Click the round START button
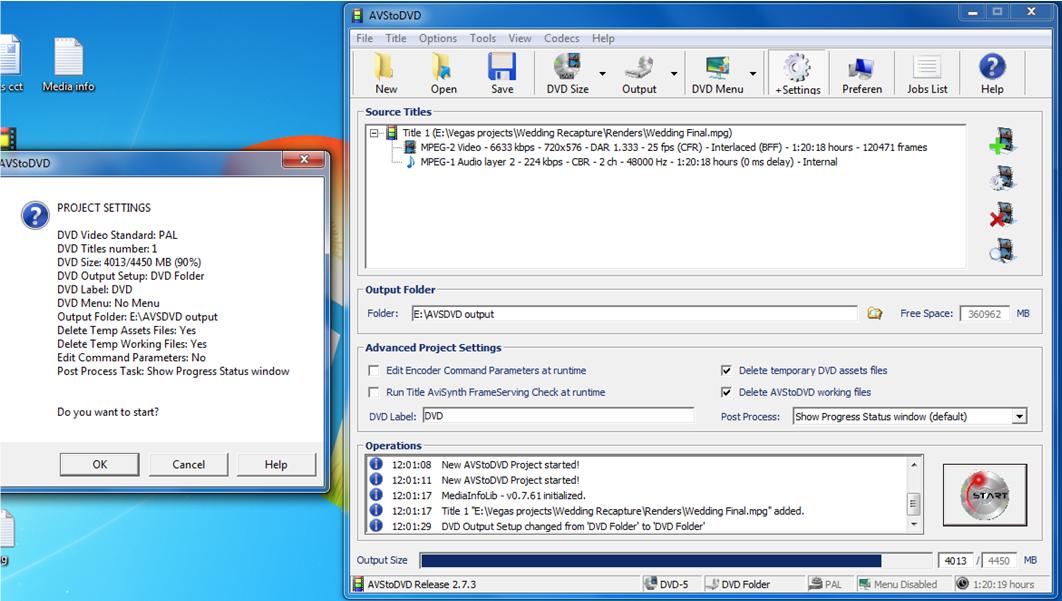The height and width of the screenshot is (601, 1062). [x=985, y=495]
